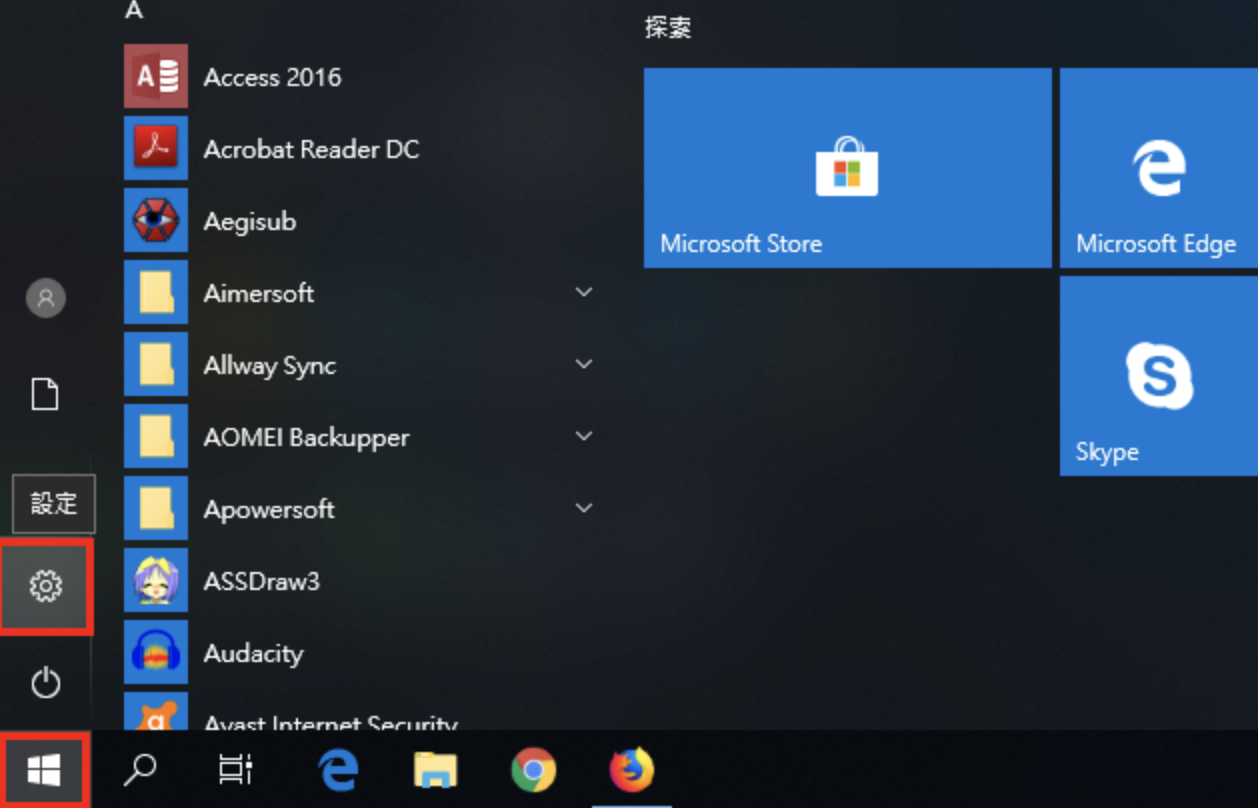Viewport: 1258px width, 808px height.
Task: Open the Microsoft Edge tile
Action: tap(1159, 168)
